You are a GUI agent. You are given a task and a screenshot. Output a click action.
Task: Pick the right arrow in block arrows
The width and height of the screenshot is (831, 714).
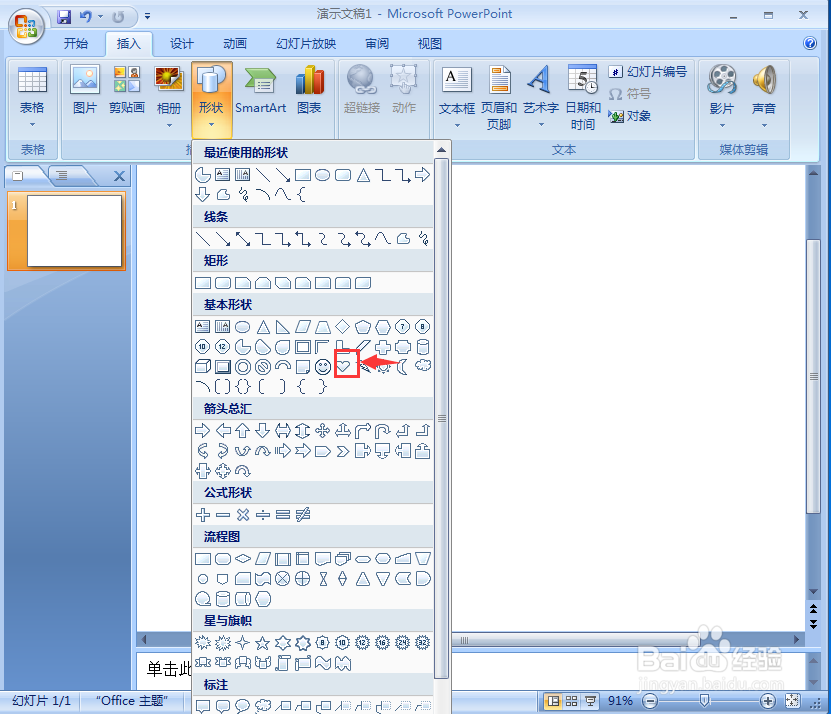[x=202, y=430]
